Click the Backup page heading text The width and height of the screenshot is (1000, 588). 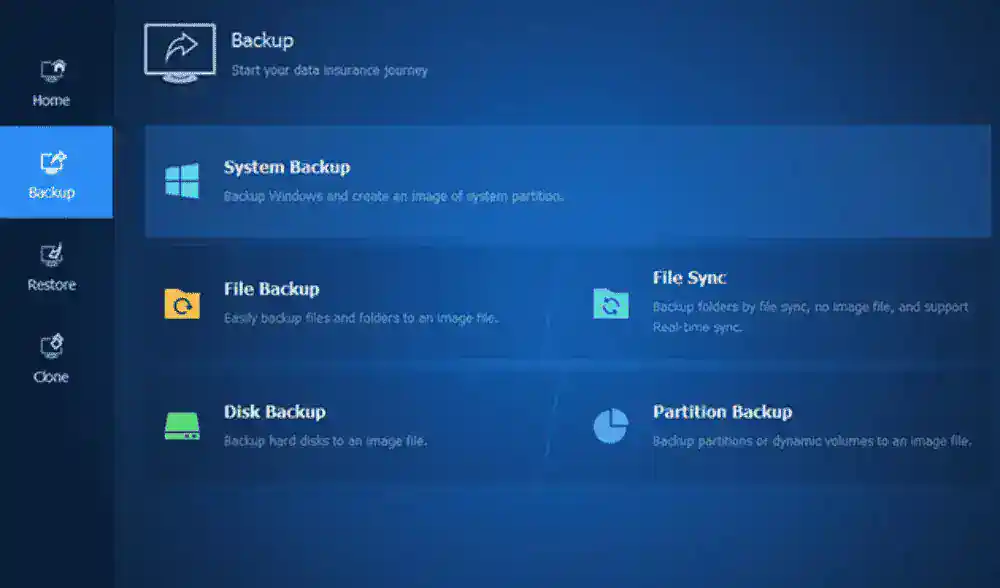coord(262,40)
